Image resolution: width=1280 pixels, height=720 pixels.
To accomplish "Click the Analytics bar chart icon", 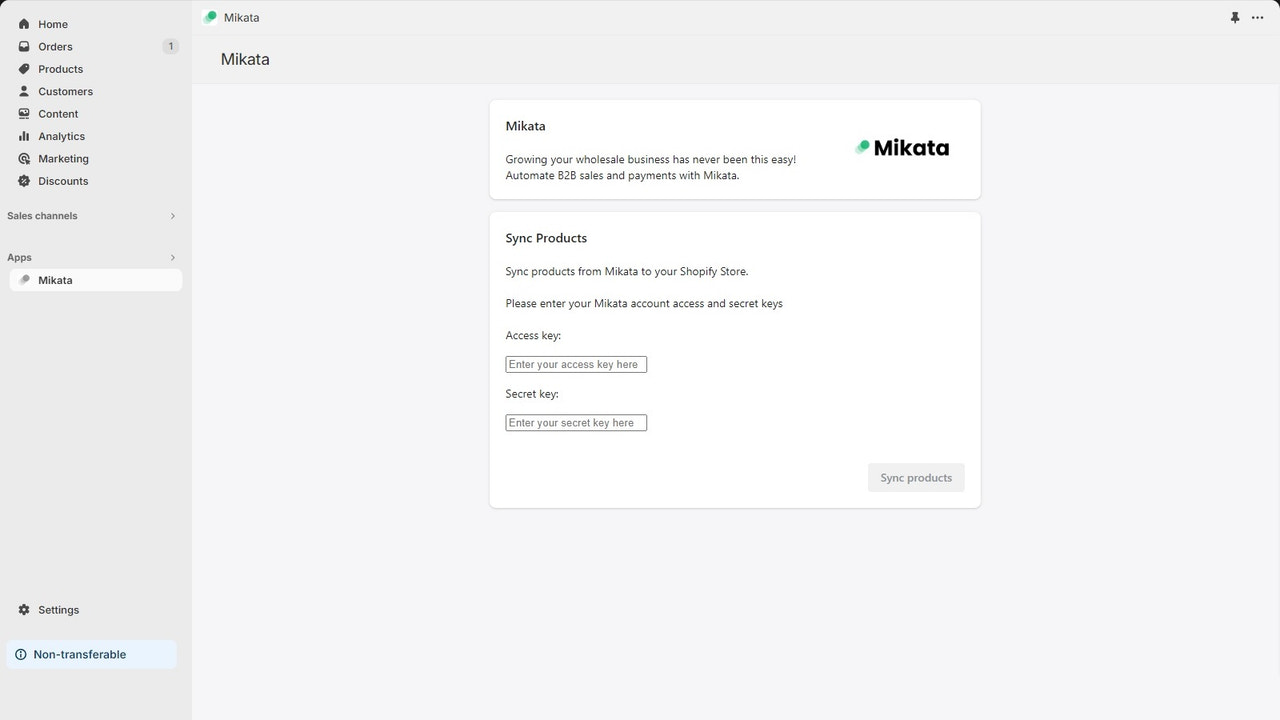I will point(24,136).
